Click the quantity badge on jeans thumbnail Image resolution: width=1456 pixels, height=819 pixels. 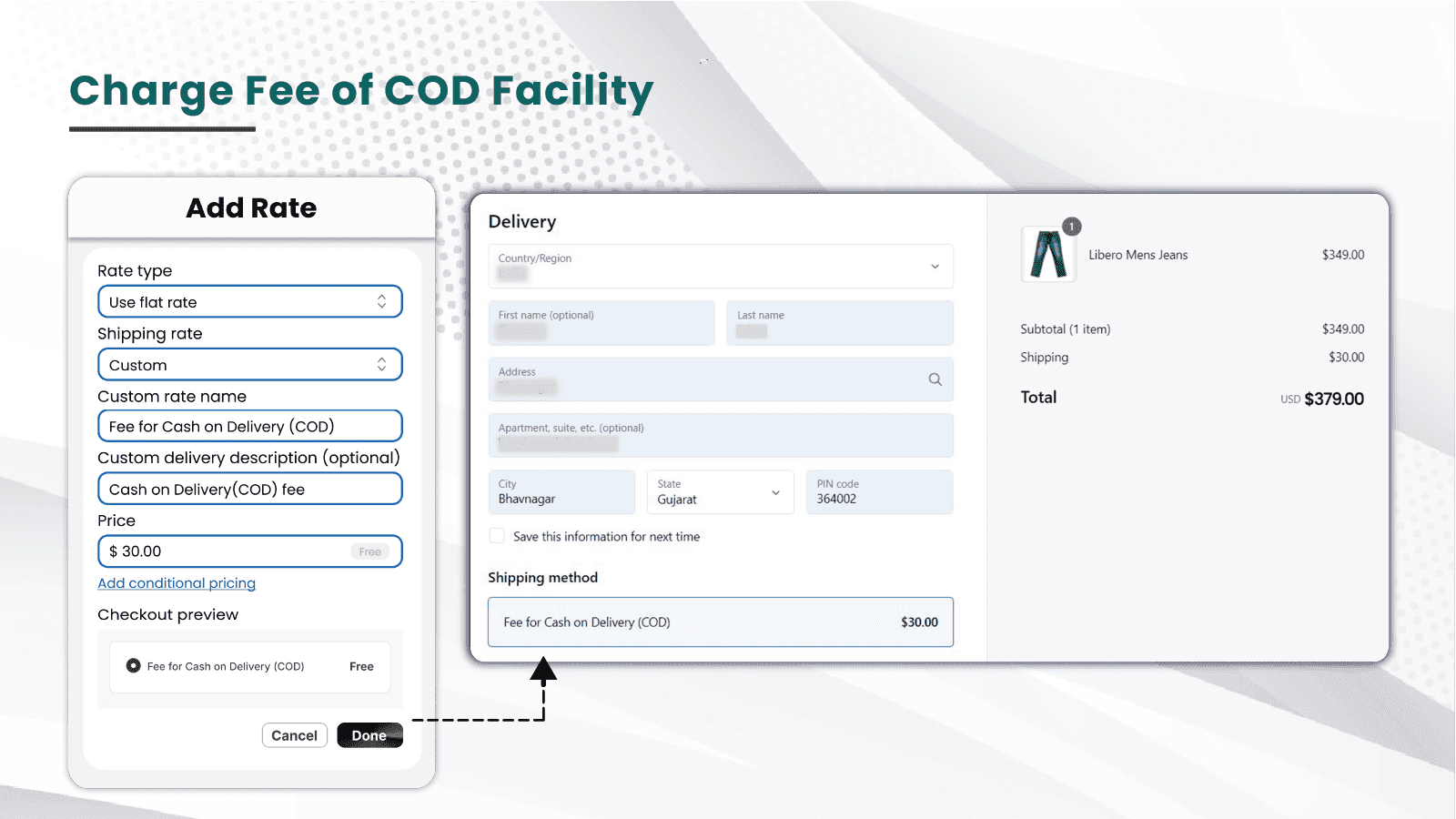pyautogui.click(x=1072, y=227)
